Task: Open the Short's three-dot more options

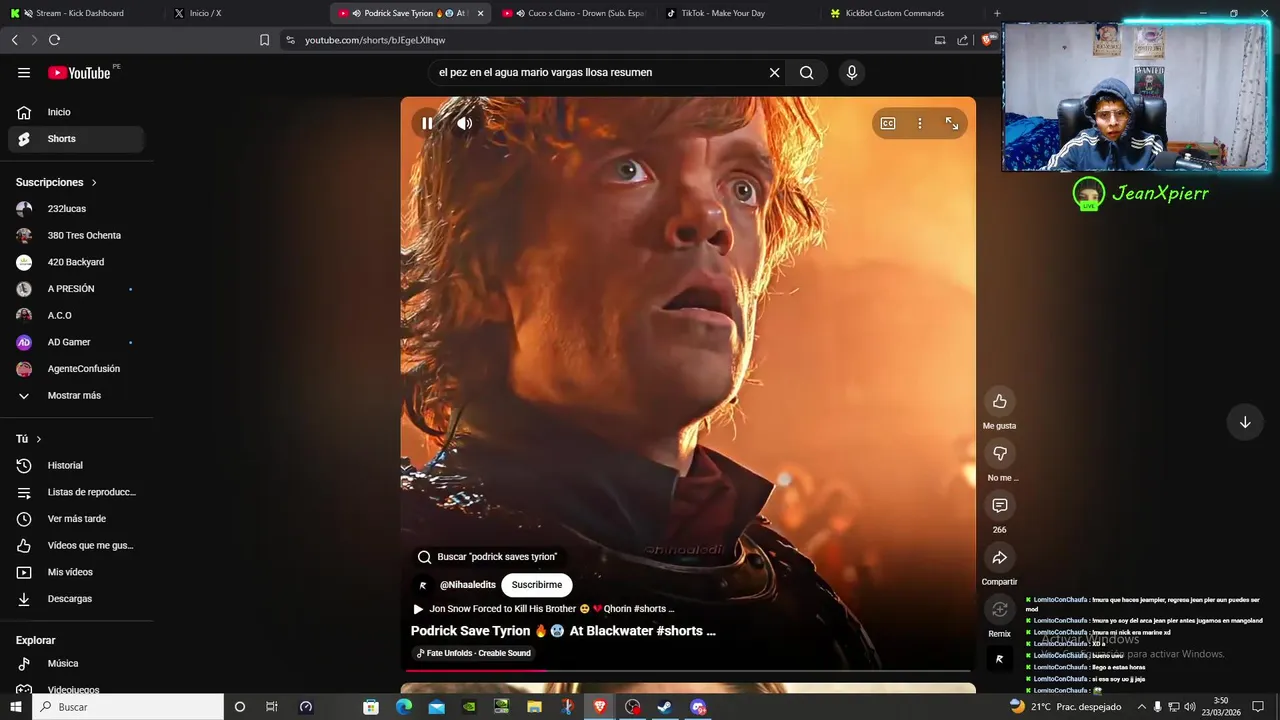Action: point(920,123)
